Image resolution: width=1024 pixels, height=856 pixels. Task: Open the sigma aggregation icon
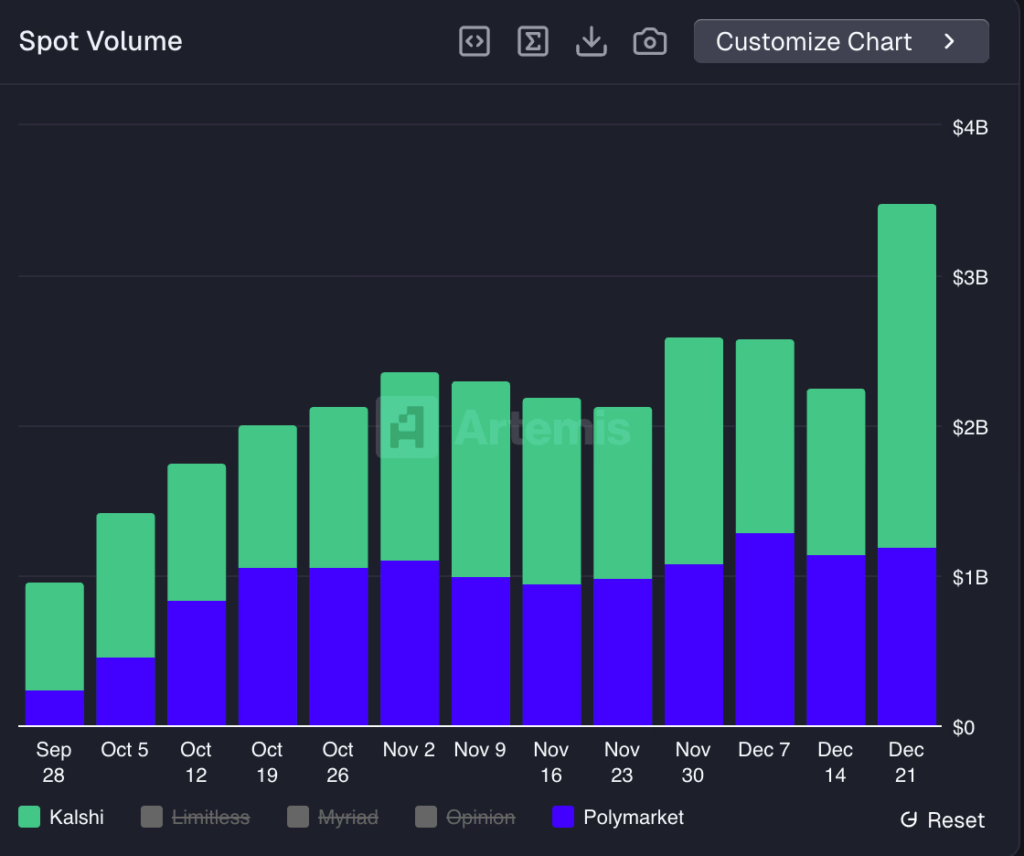pyautogui.click(x=533, y=41)
